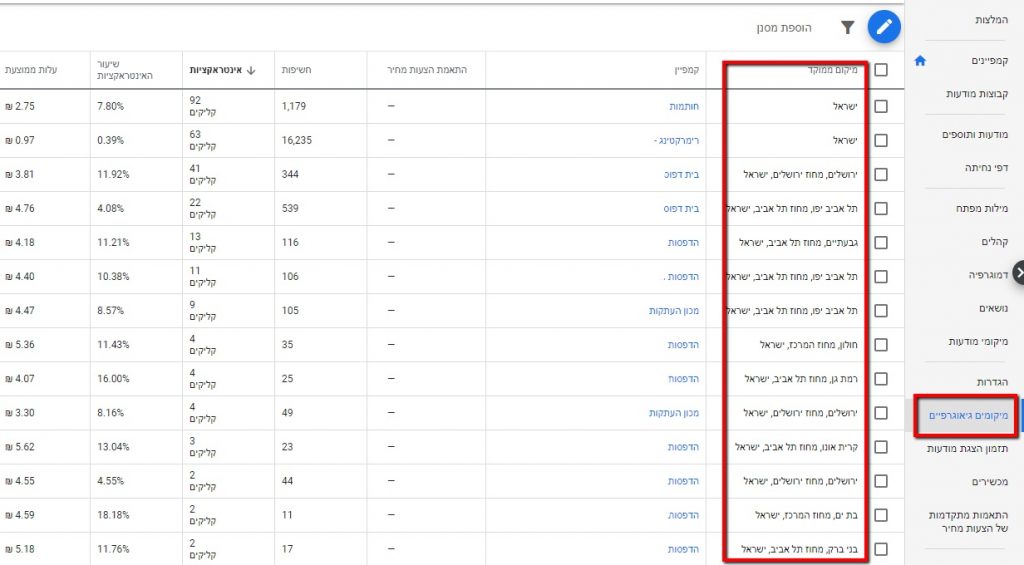Click the home icon beside קמפיינים

point(920,61)
